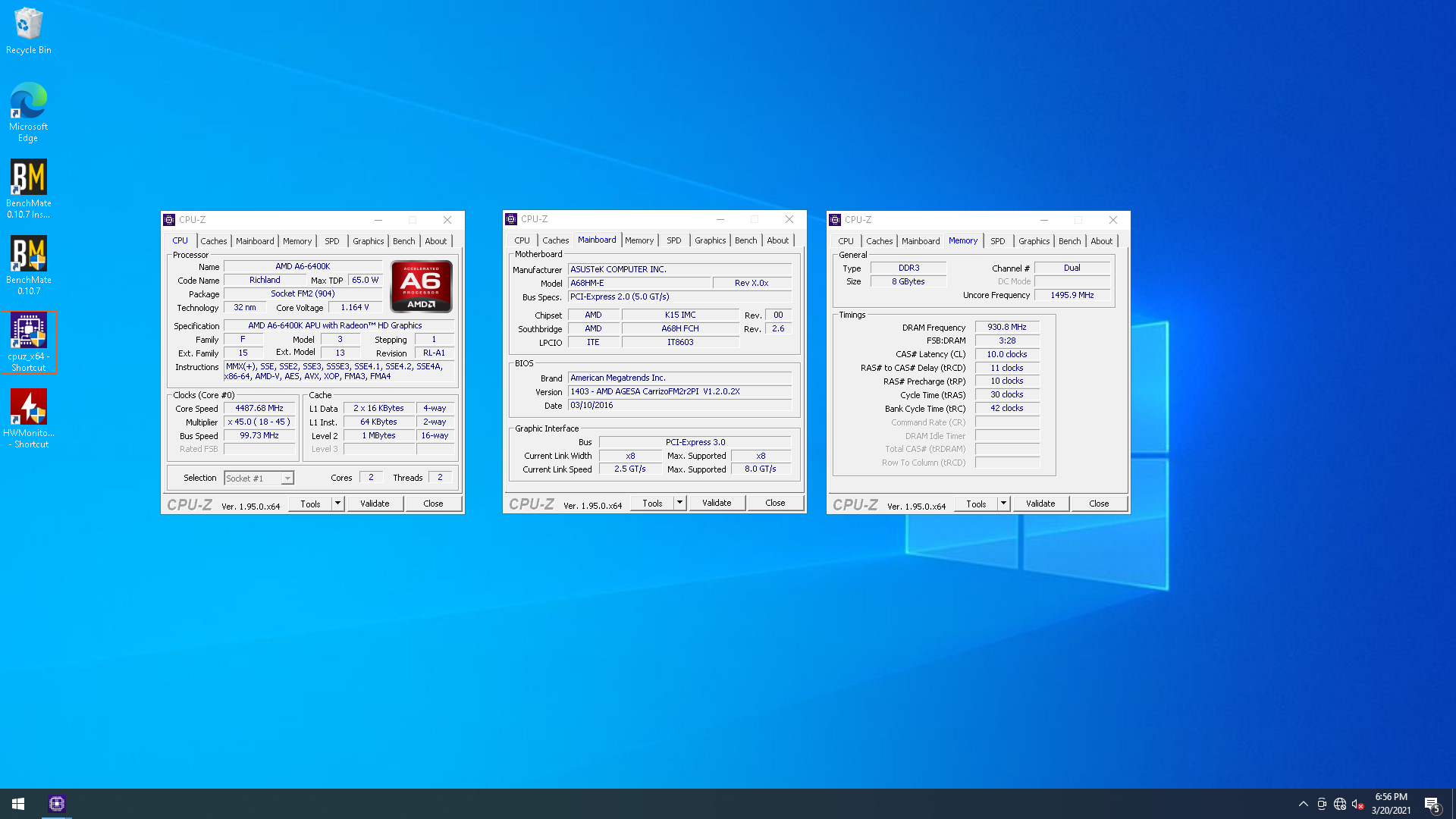
Task: Open About tab in right CPU-Z window
Action: point(1102,241)
